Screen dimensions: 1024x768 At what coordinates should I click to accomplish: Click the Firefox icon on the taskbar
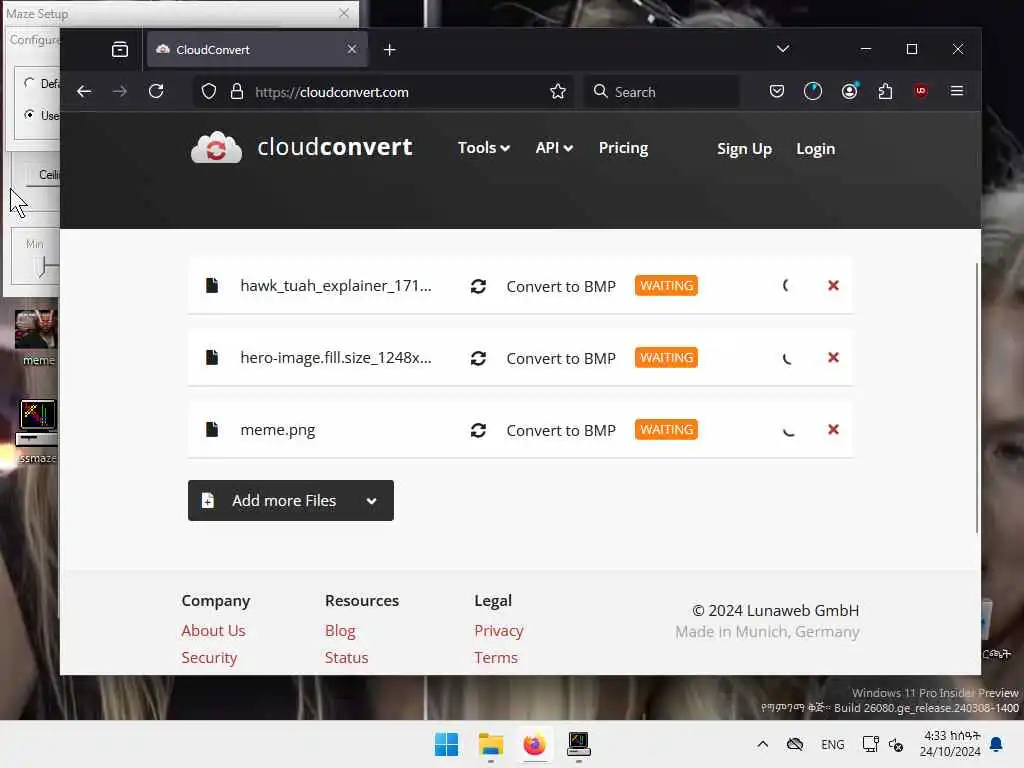(x=534, y=744)
